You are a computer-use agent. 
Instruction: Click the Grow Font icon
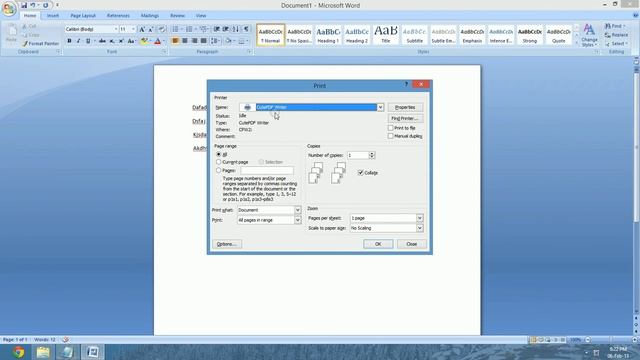coord(142,29)
